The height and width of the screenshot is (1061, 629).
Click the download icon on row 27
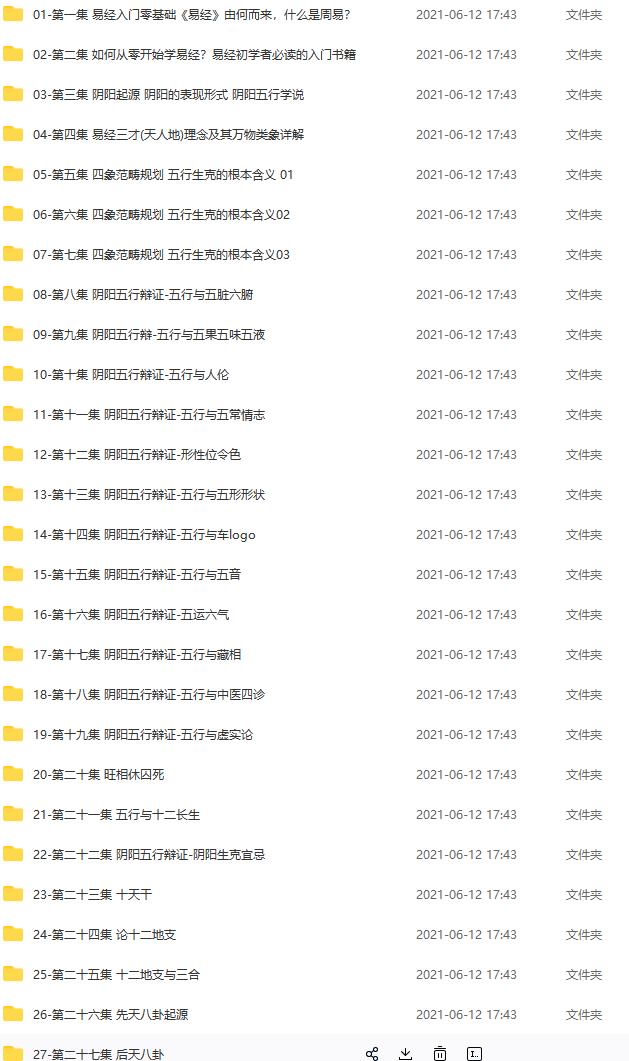[406, 1054]
